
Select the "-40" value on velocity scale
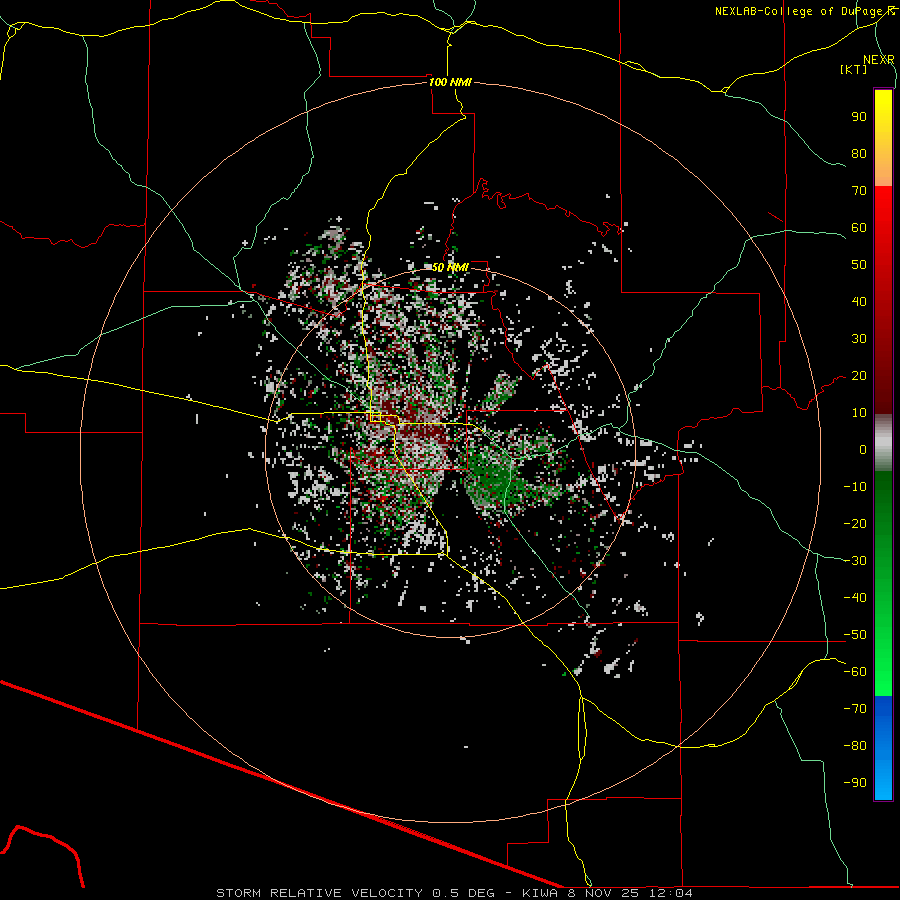click(855, 598)
